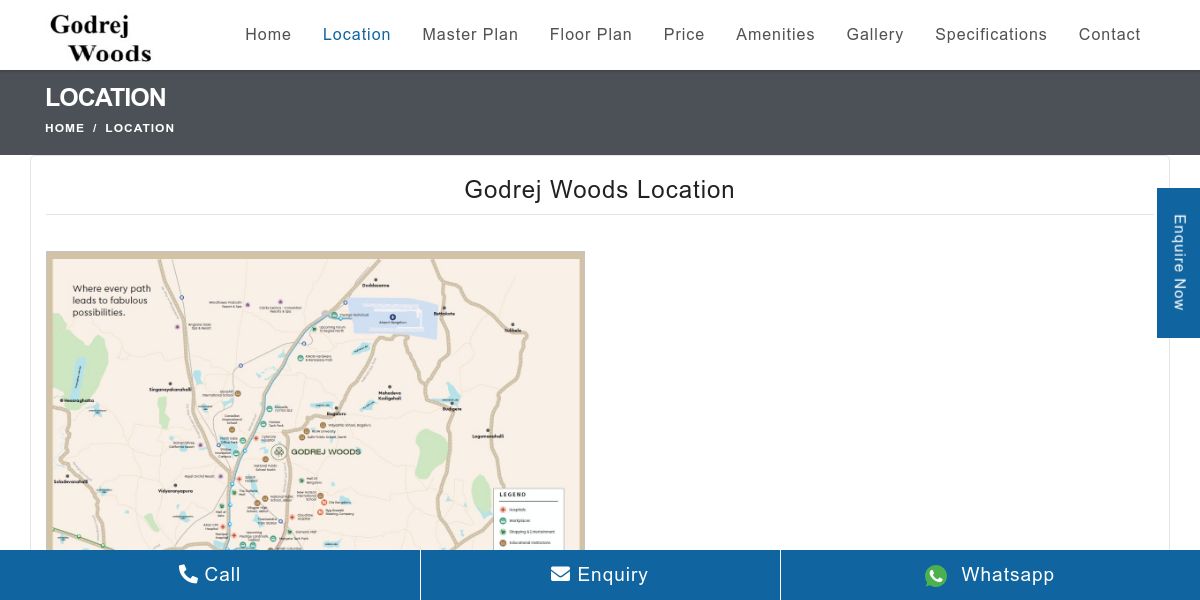This screenshot has width=1200, height=600.
Task: Open the Amenities nav link
Action: (x=775, y=34)
